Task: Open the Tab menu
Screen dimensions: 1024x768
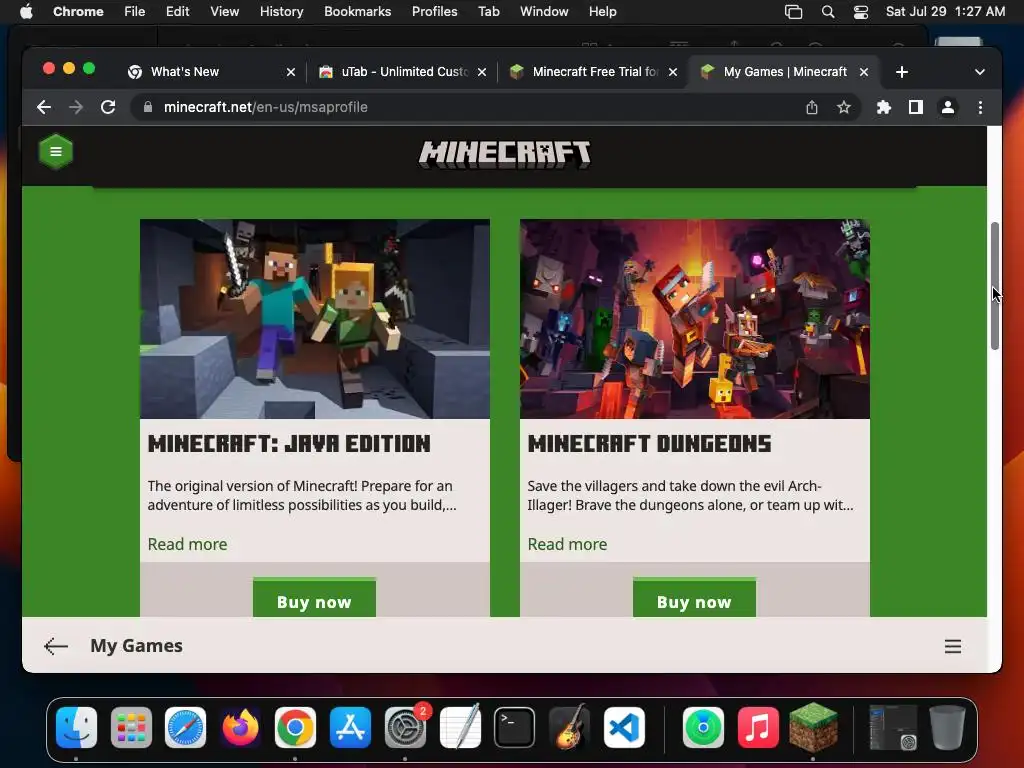Action: (x=488, y=12)
